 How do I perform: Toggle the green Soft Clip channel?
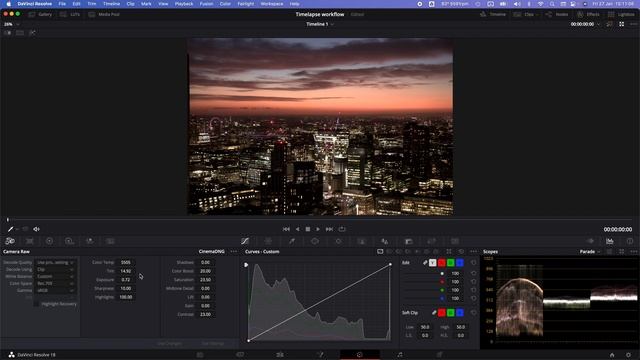(x=451, y=313)
